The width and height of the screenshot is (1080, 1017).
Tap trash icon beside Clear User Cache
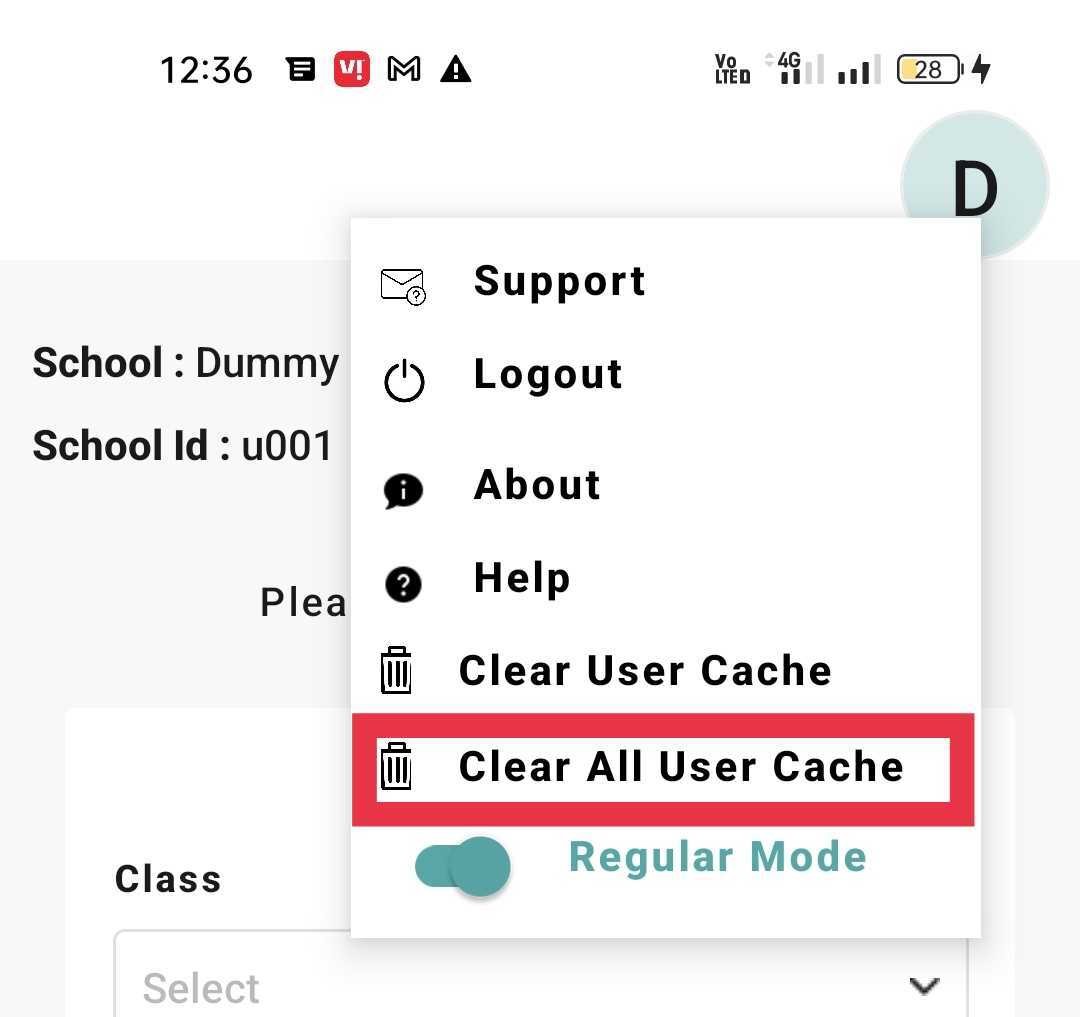pos(396,670)
